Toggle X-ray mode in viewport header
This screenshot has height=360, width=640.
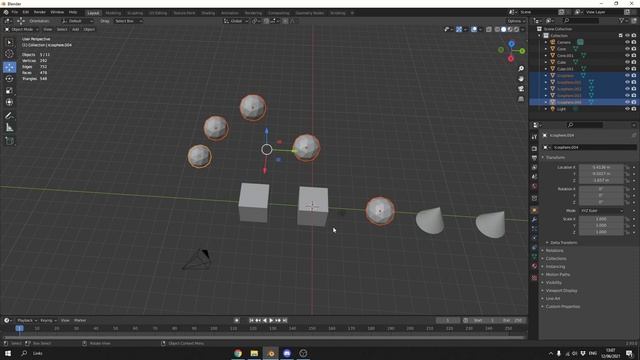point(489,29)
